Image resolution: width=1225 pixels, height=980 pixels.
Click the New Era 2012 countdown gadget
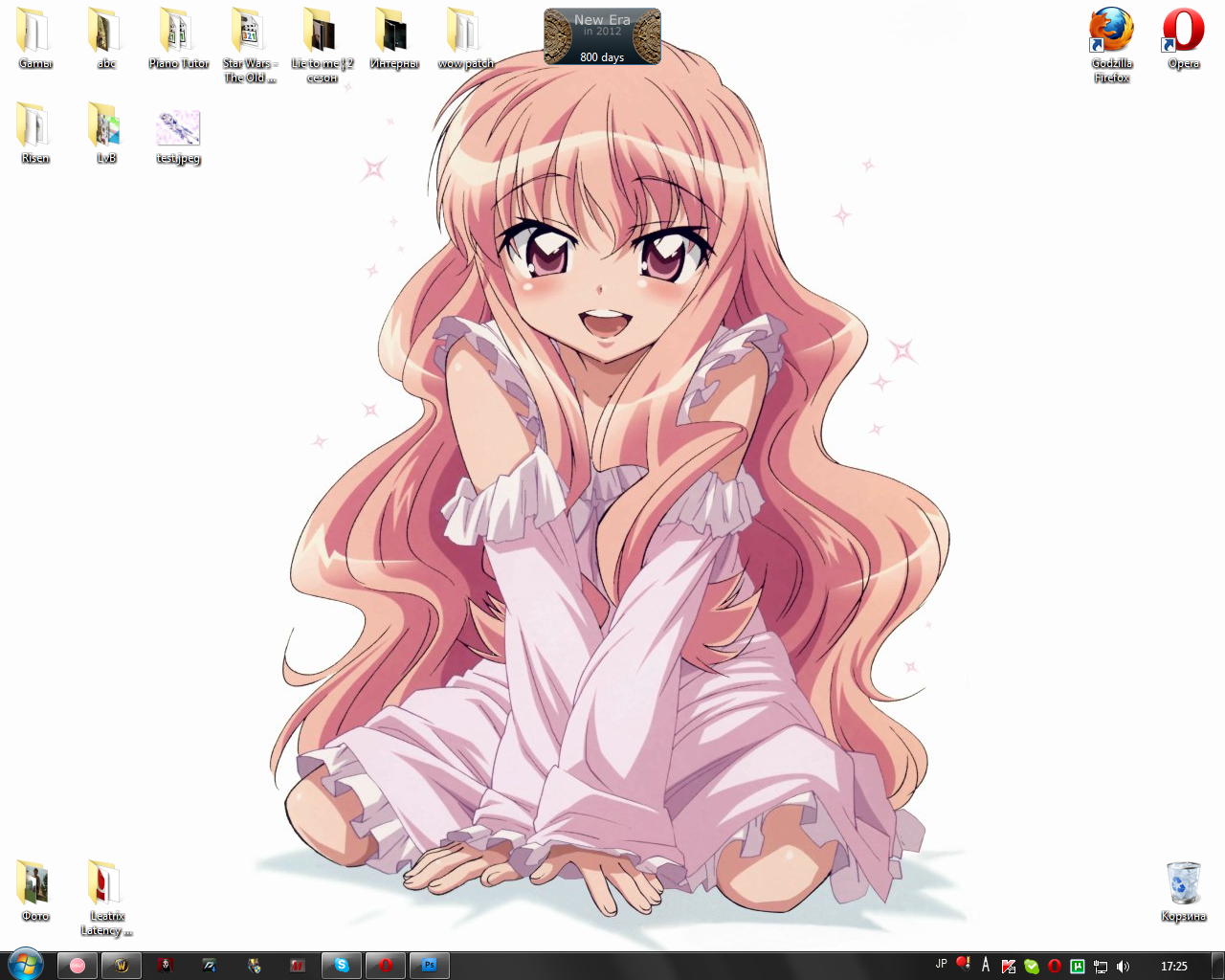coord(602,36)
